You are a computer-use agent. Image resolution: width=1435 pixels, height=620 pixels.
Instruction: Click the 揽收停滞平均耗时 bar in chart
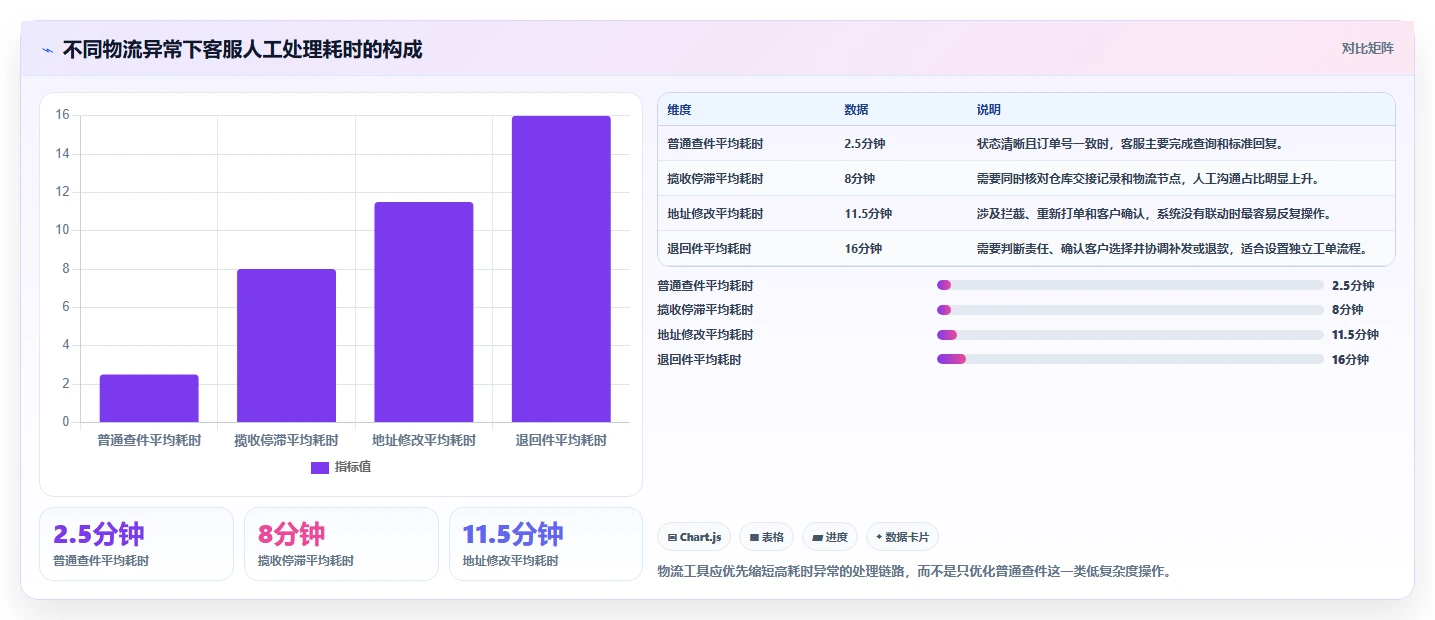point(286,345)
